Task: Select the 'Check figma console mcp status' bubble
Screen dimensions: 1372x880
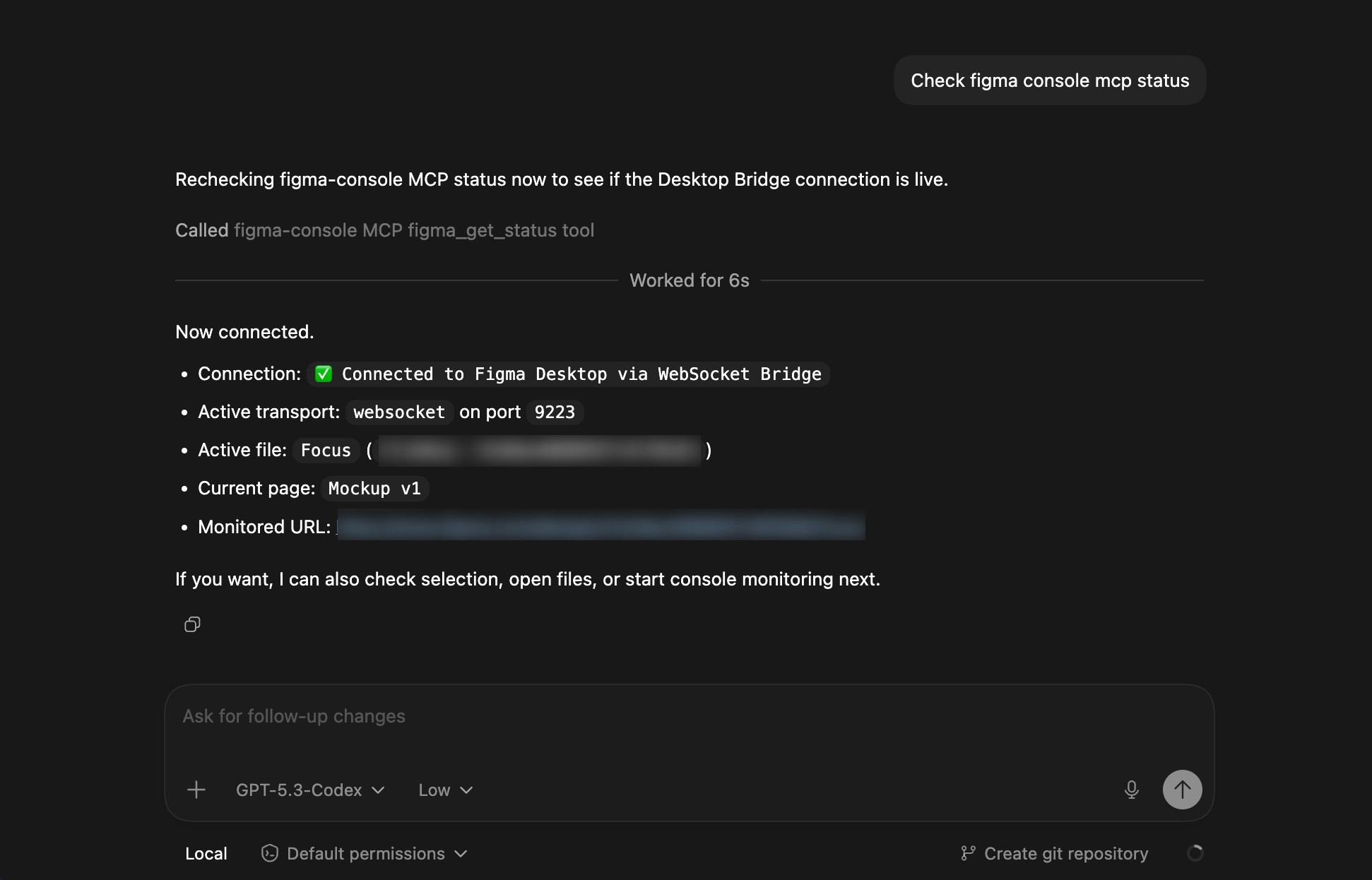Action: [1048, 80]
